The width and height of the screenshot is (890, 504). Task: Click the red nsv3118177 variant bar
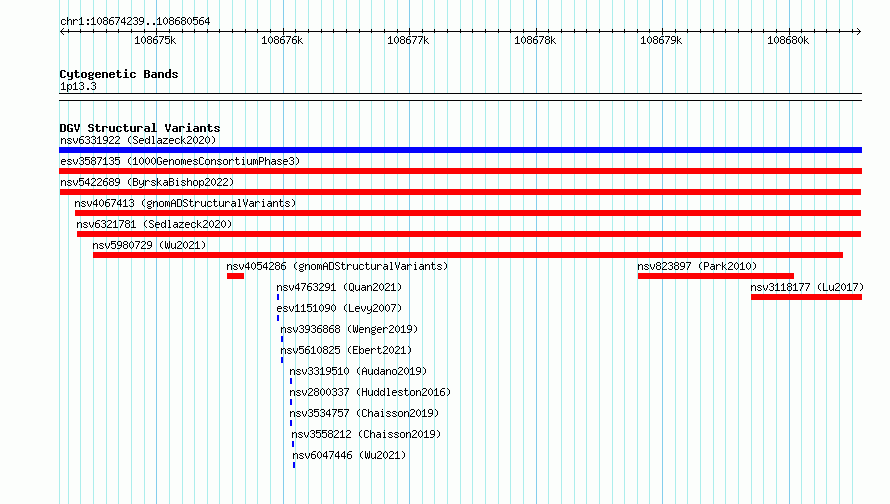pos(807,297)
